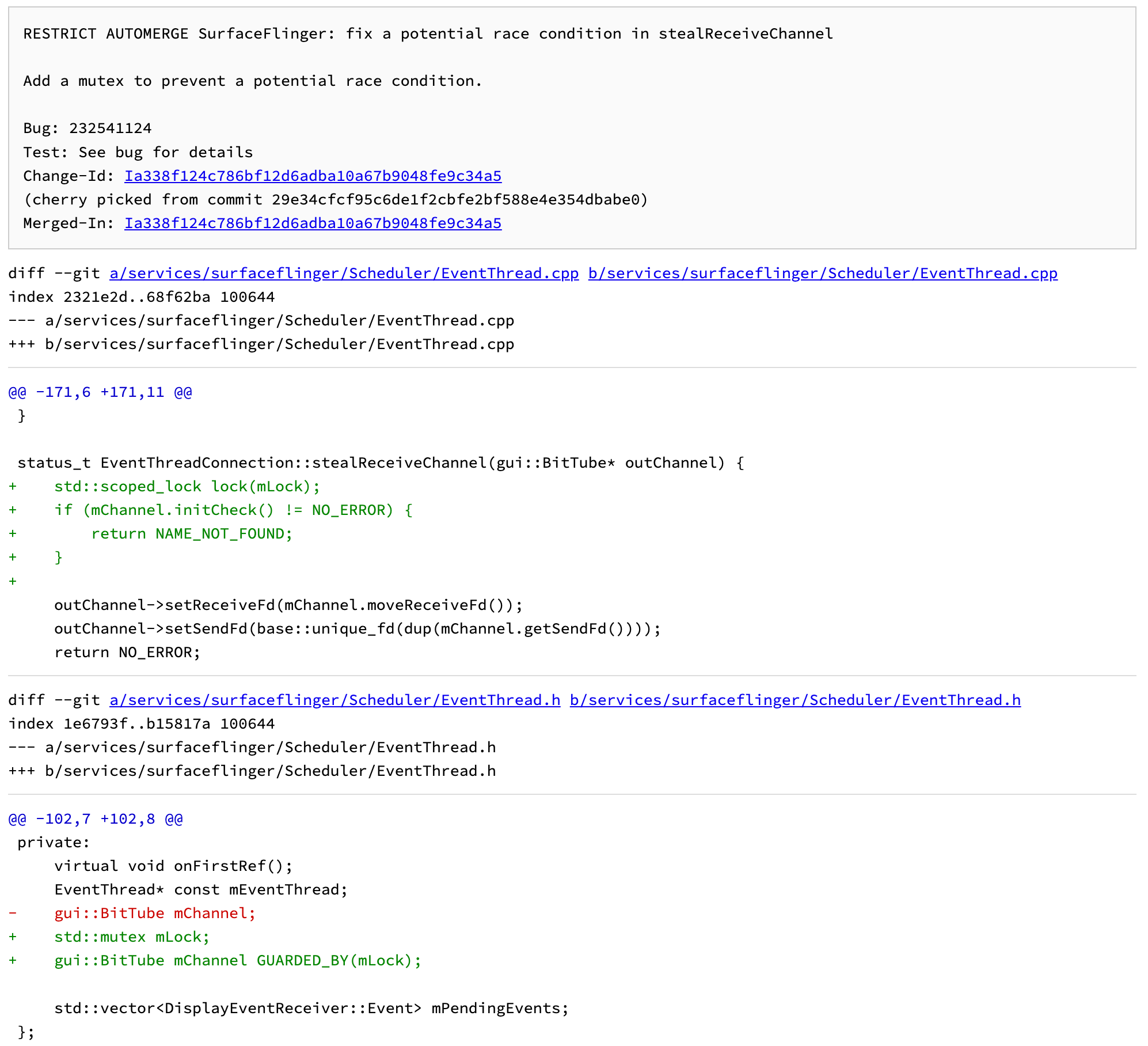Click added line 'return NAME_NOT_FOUND;'
The width and height of the screenshot is (1148, 1046).
click(x=192, y=533)
